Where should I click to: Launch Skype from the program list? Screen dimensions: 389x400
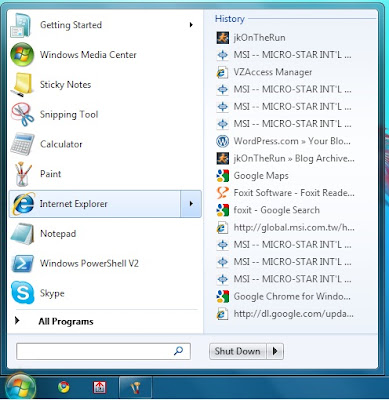[x=52, y=293]
